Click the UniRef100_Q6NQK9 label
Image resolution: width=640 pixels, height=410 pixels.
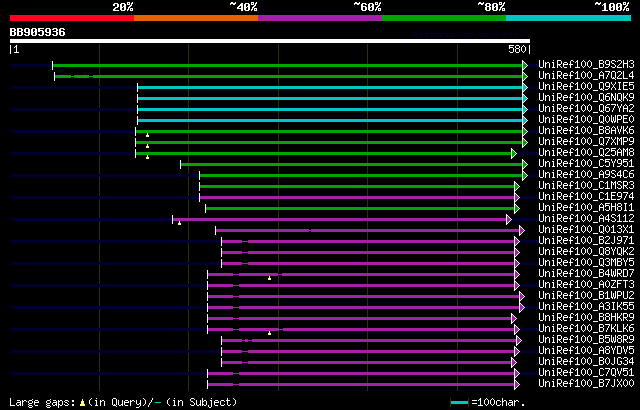(586, 98)
